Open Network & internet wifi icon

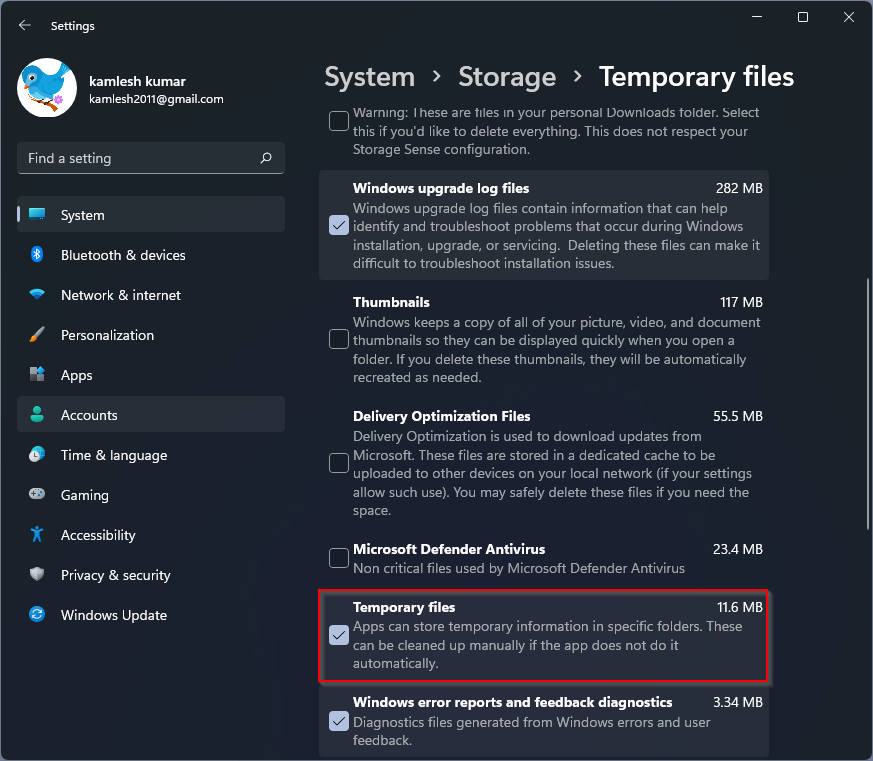pos(37,295)
